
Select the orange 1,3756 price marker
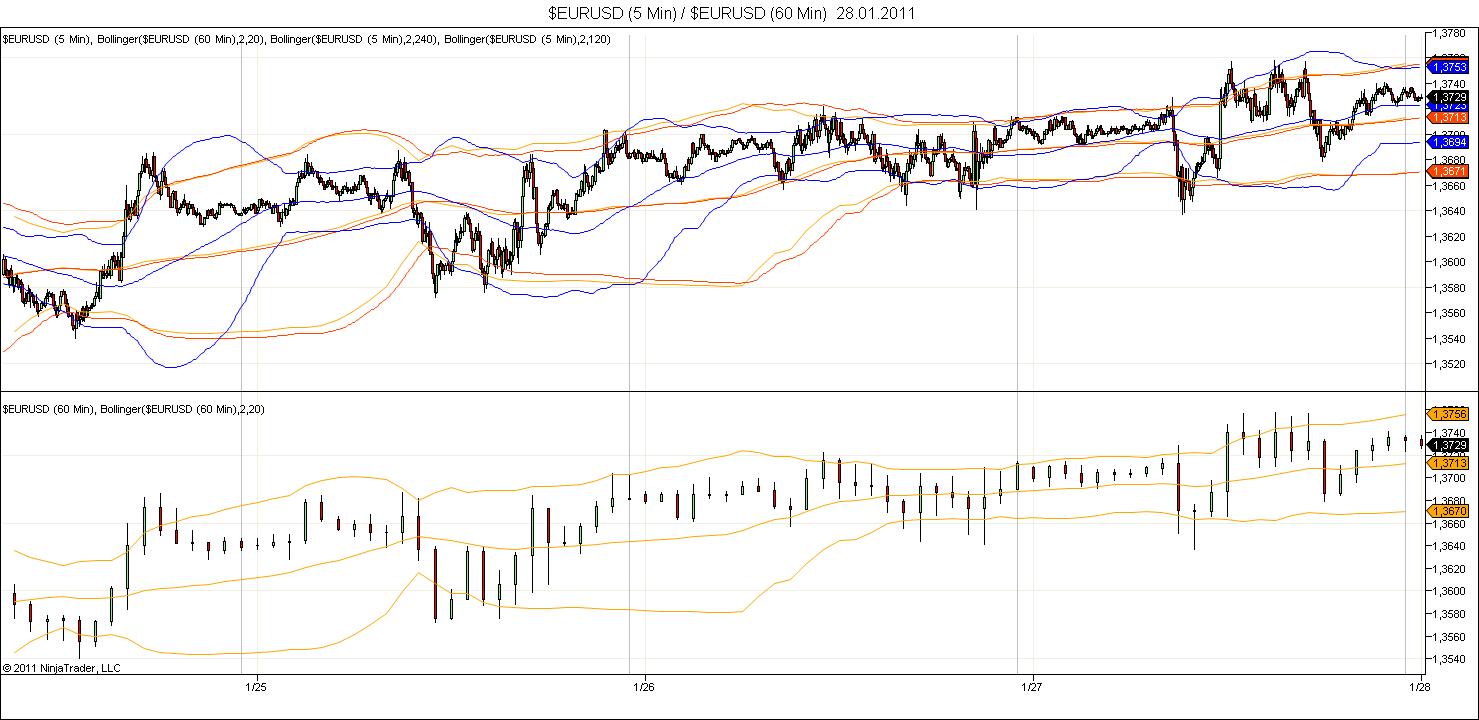pyautogui.click(x=1449, y=414)
